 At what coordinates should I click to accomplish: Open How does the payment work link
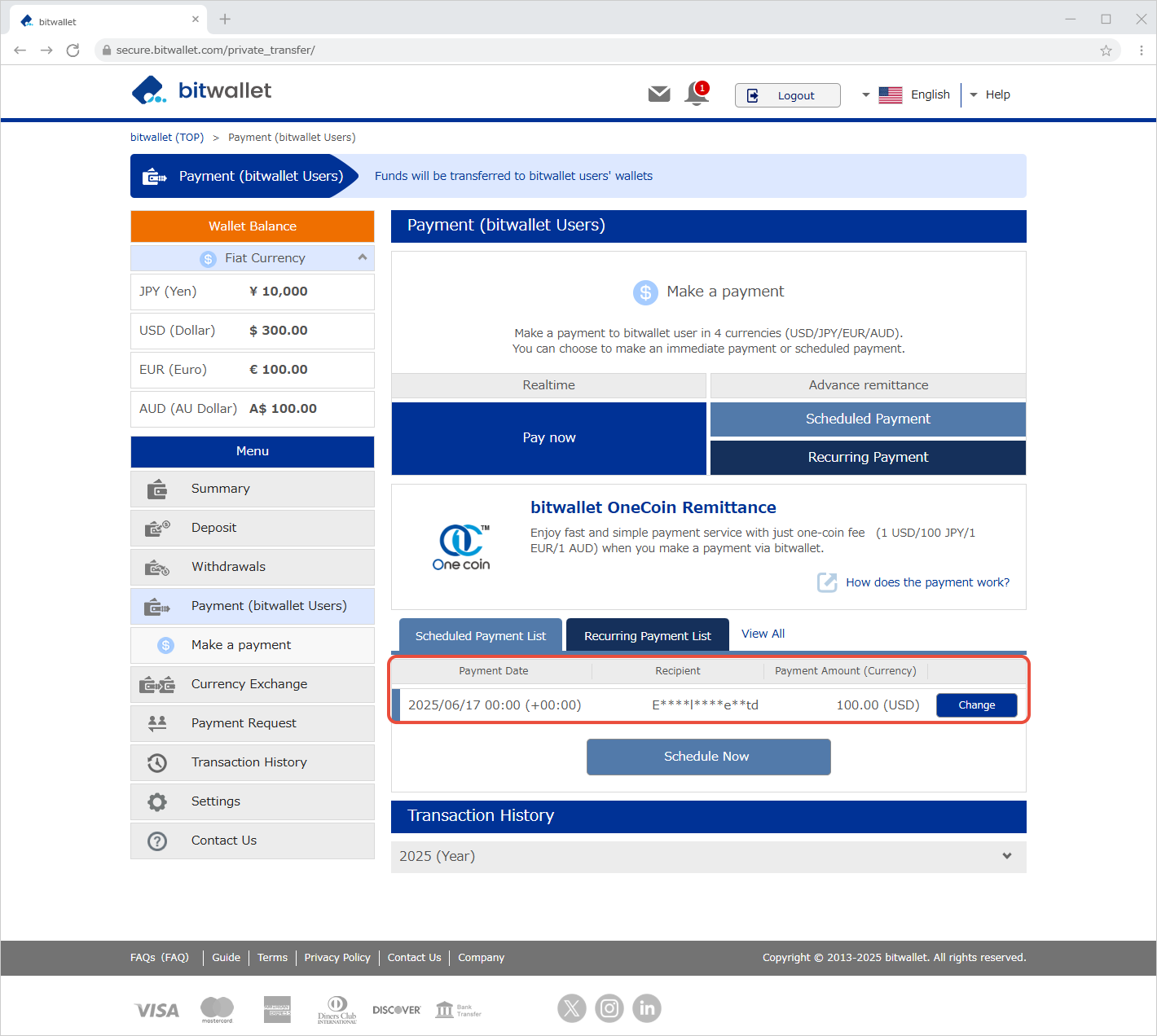coord(927,582)
